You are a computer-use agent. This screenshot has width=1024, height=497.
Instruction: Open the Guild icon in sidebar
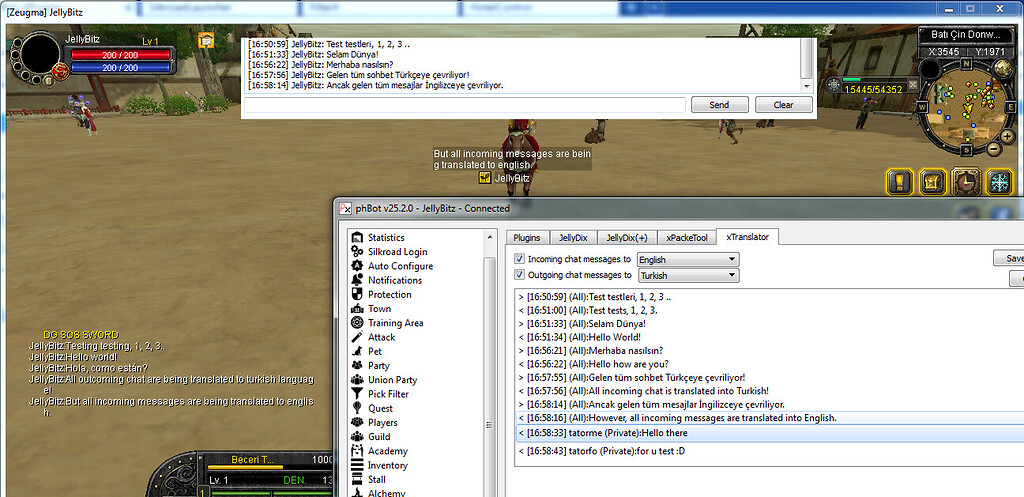(x=357, y=437)
